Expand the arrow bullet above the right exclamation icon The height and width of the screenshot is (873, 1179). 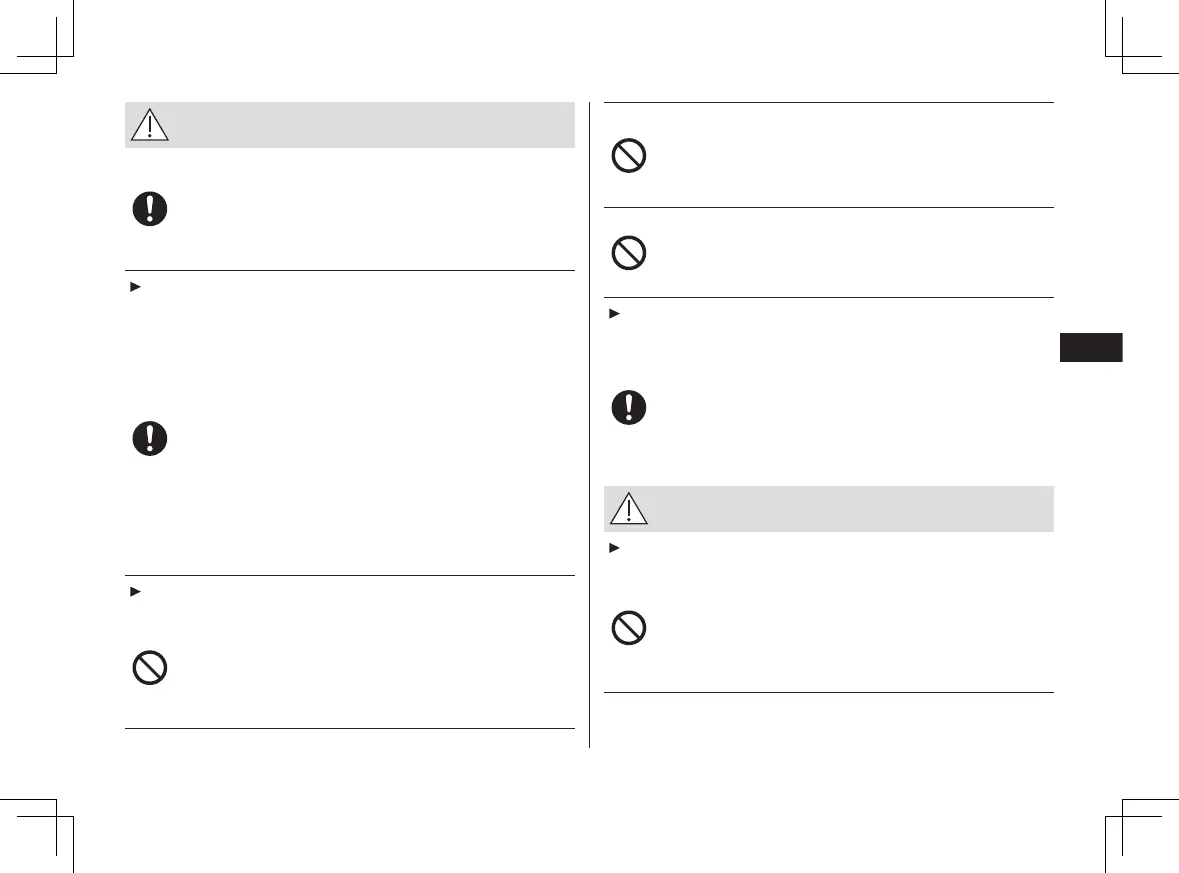coord(612,314)
